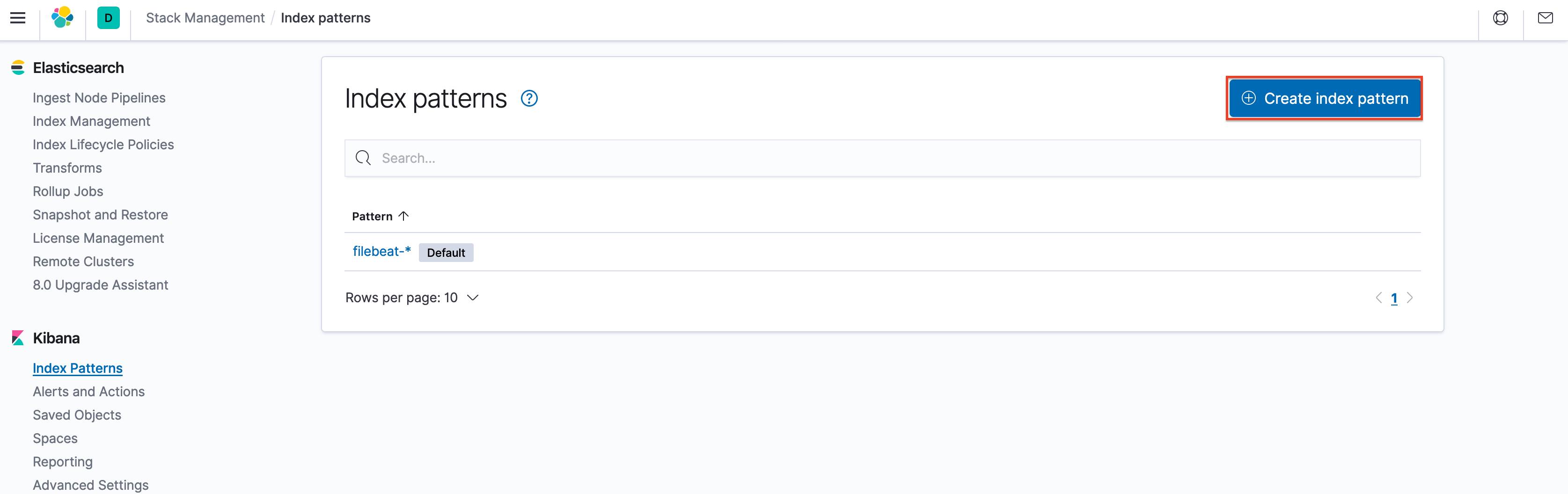
Task: Click inside the Search input field
Action: (731, 158)
